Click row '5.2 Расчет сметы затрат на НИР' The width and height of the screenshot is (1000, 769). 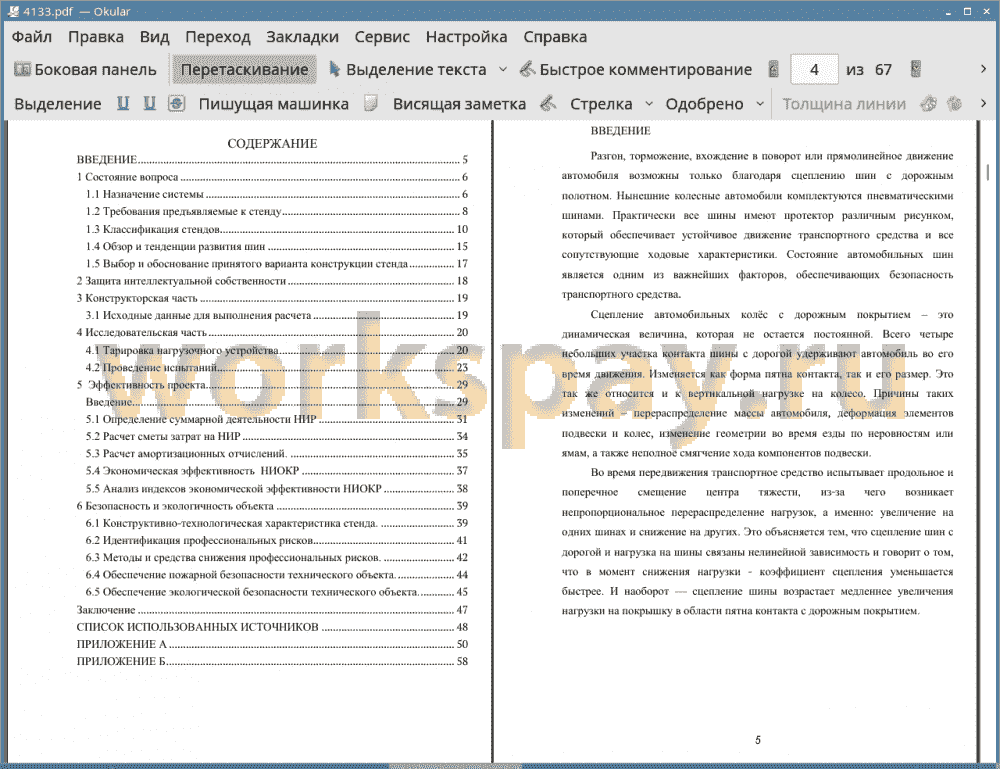click(277, 436)
